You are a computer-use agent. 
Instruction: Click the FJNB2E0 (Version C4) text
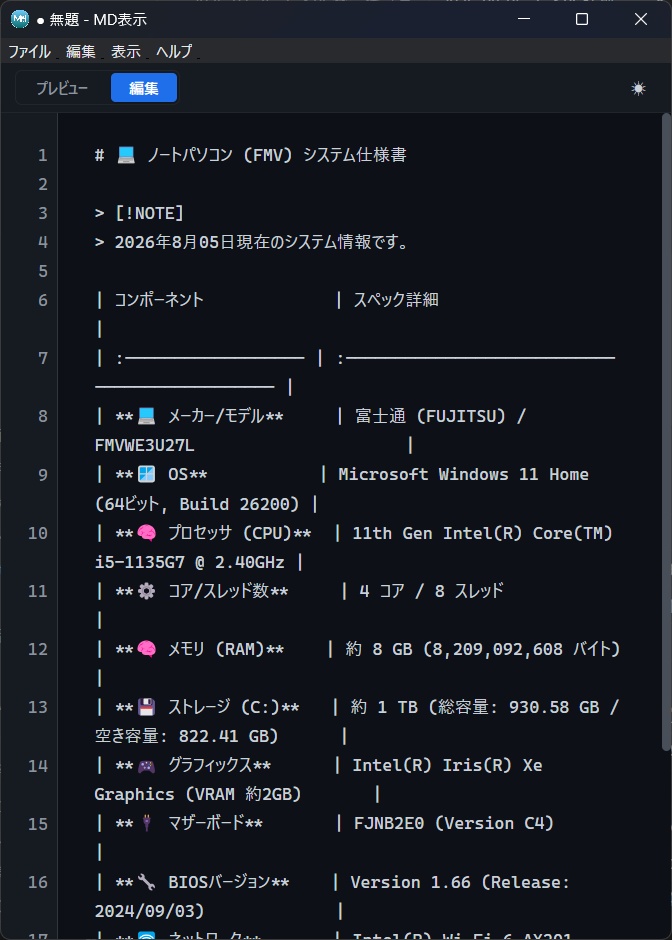coord(454,824)
